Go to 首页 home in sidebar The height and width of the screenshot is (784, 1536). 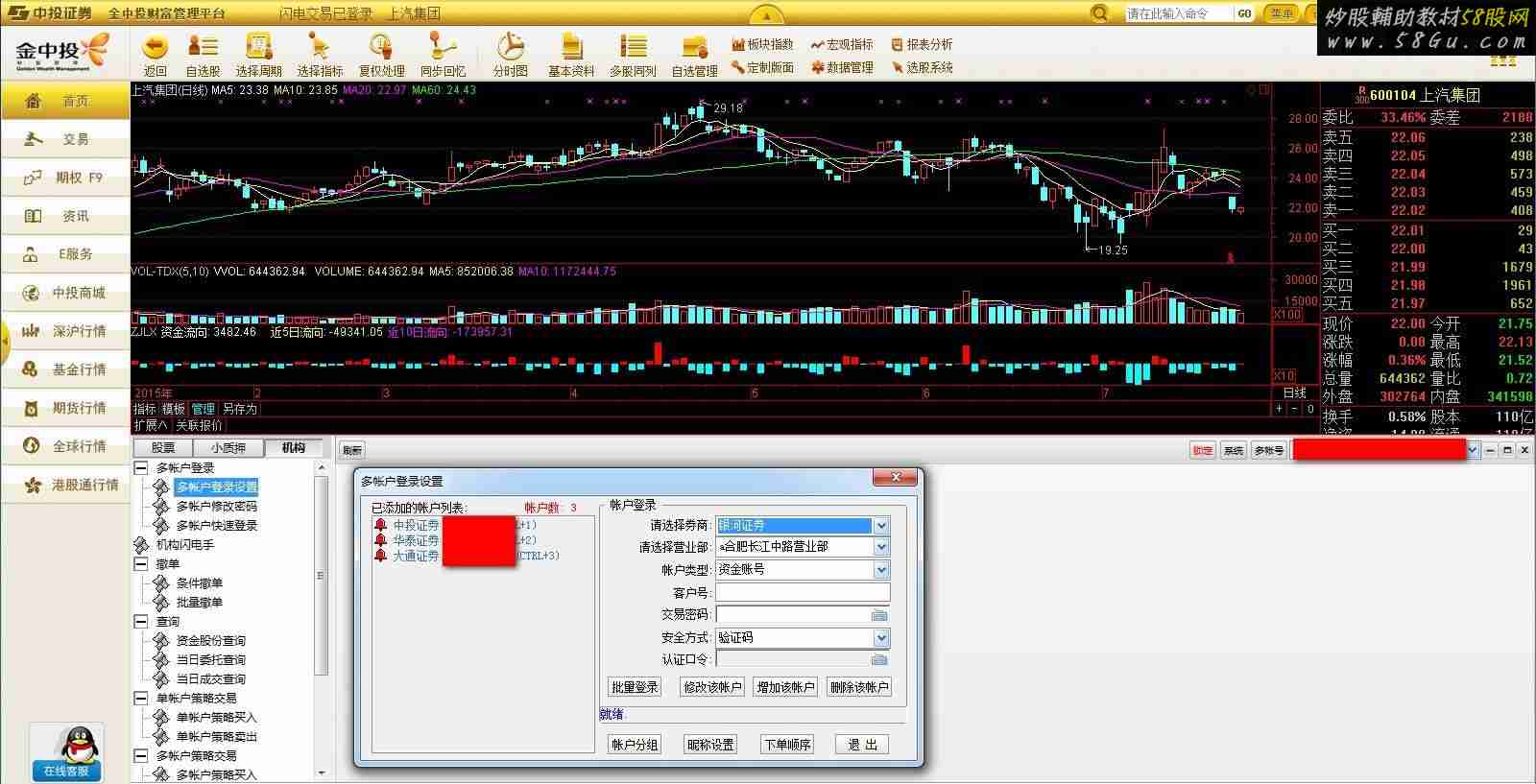click(65, 101)
